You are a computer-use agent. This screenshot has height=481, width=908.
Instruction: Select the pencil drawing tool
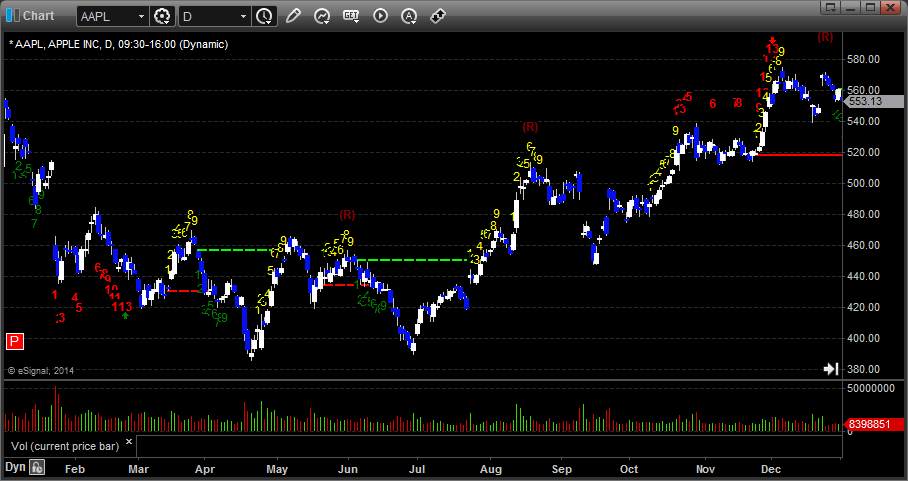click(x=293, y=16)
